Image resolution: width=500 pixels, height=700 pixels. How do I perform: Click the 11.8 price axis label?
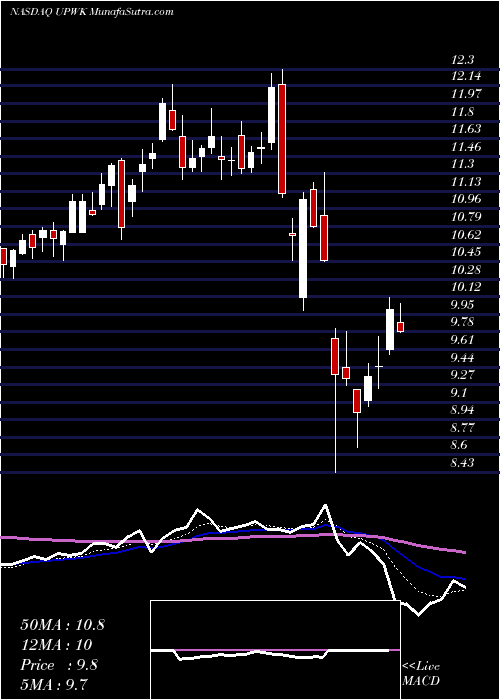coord(463,112)
